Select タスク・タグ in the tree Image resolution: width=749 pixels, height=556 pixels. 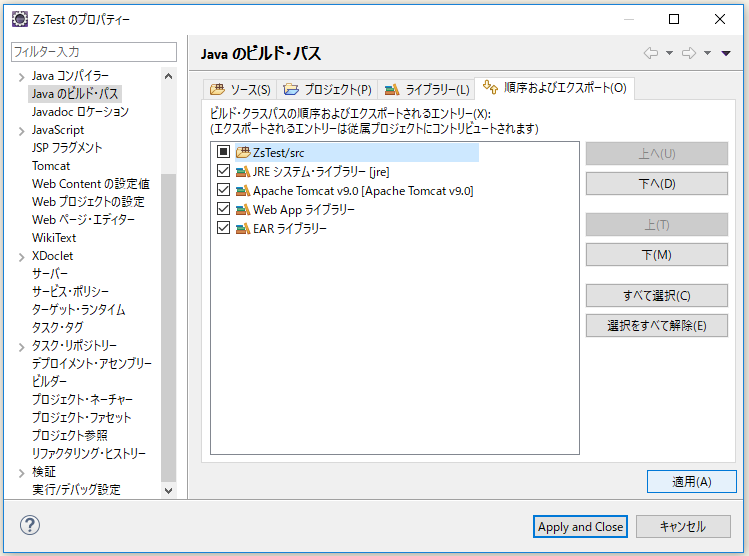[57, 328]
